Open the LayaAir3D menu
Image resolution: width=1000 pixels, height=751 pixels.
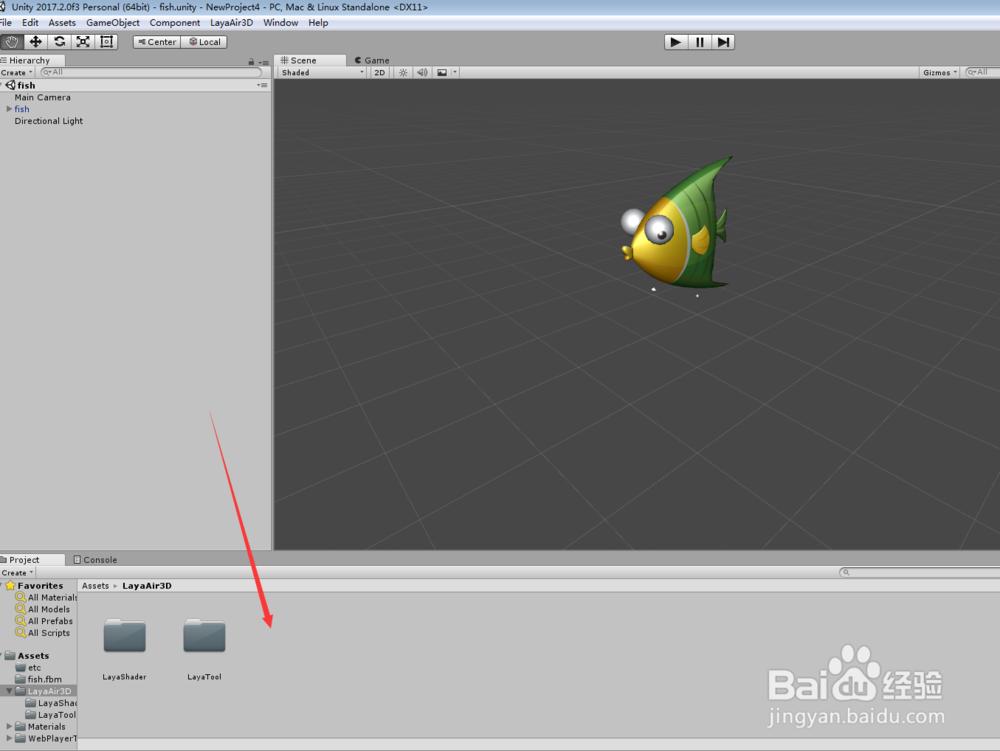pos(231,22)
